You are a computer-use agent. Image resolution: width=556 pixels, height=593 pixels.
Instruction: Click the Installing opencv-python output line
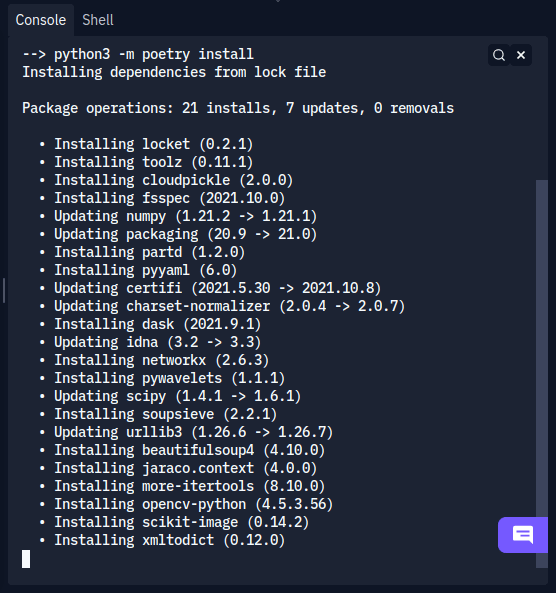coord(186,505)
